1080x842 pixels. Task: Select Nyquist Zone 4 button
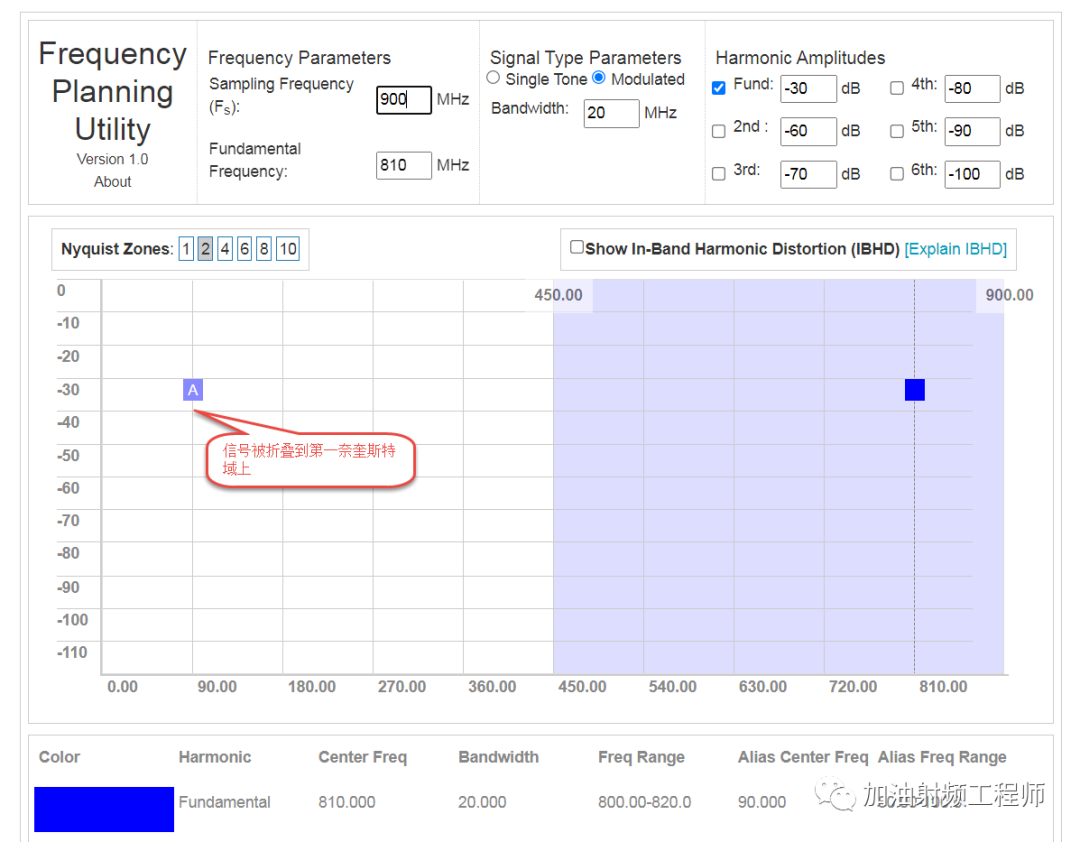pos(225,249)
